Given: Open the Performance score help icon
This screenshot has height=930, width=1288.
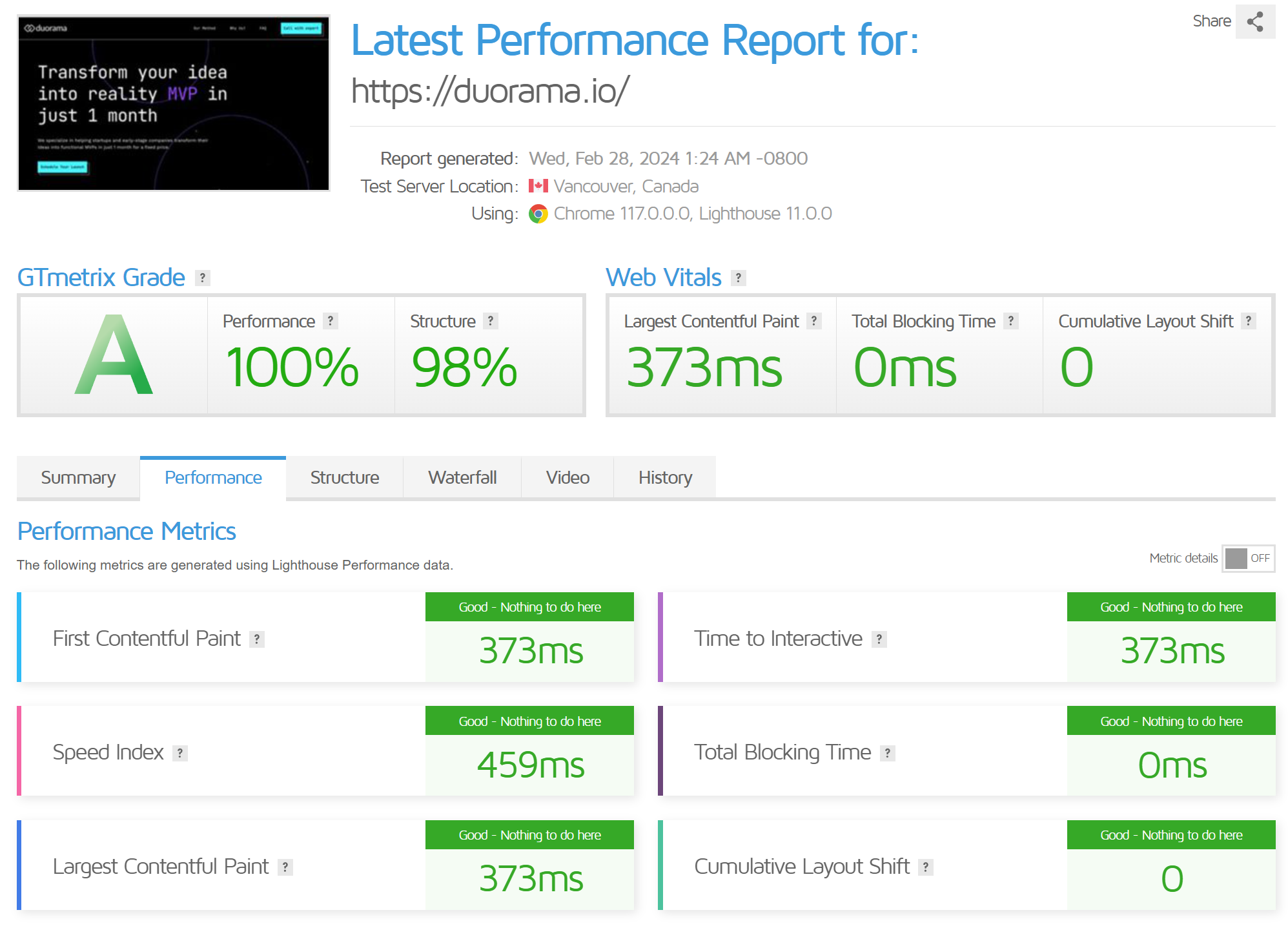Looking at the screenshot, I should pos(331,321).
